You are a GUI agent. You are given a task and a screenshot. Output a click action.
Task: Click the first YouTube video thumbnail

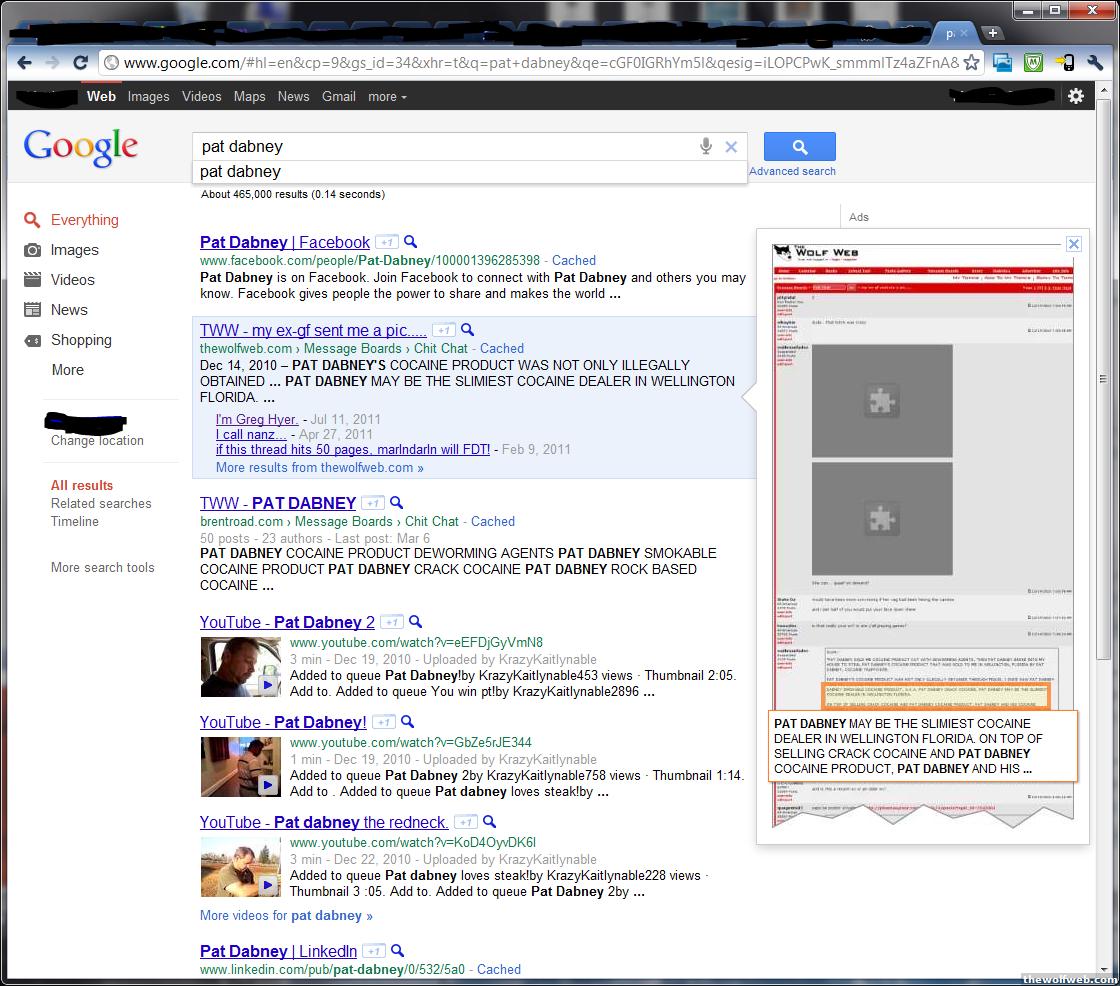point(241,667)
